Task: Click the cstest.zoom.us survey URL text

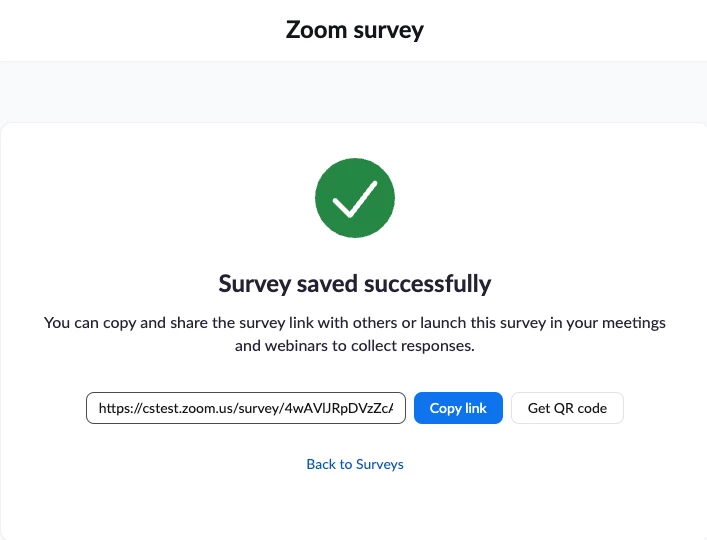Action: (x=246, y=408)
